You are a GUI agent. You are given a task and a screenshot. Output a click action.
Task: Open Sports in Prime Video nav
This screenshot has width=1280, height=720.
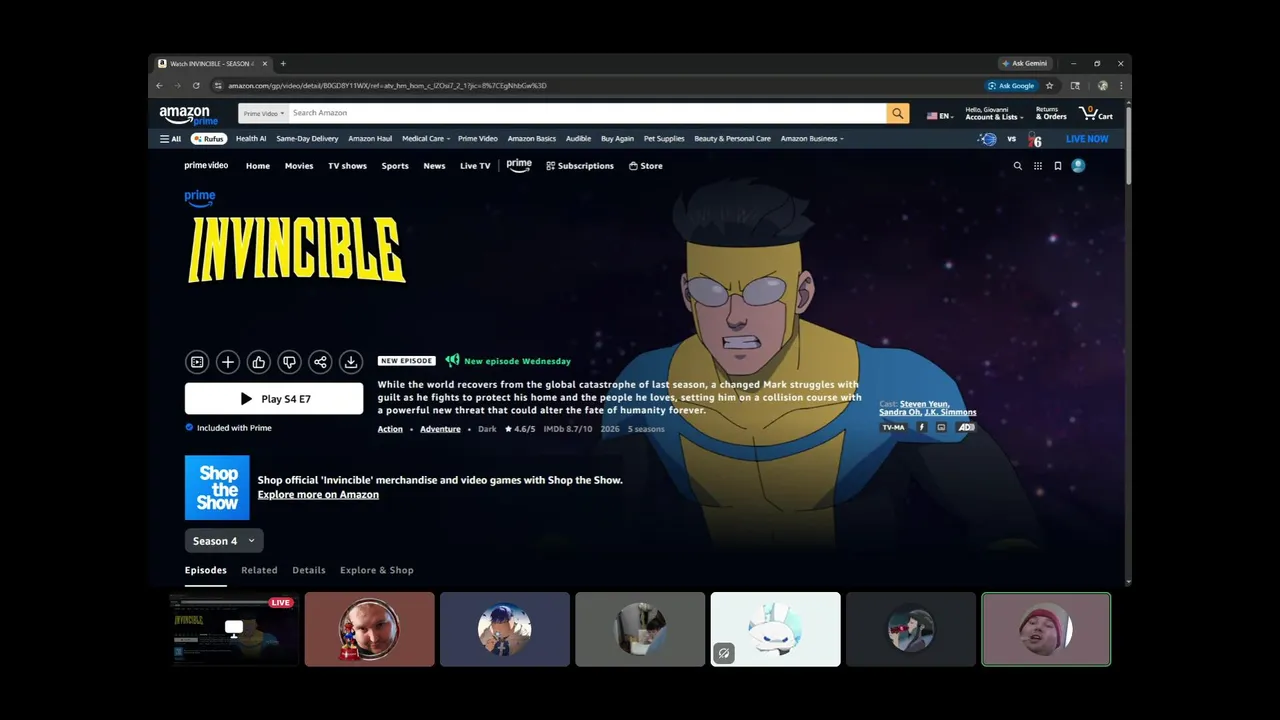click(x=395, y=166)
